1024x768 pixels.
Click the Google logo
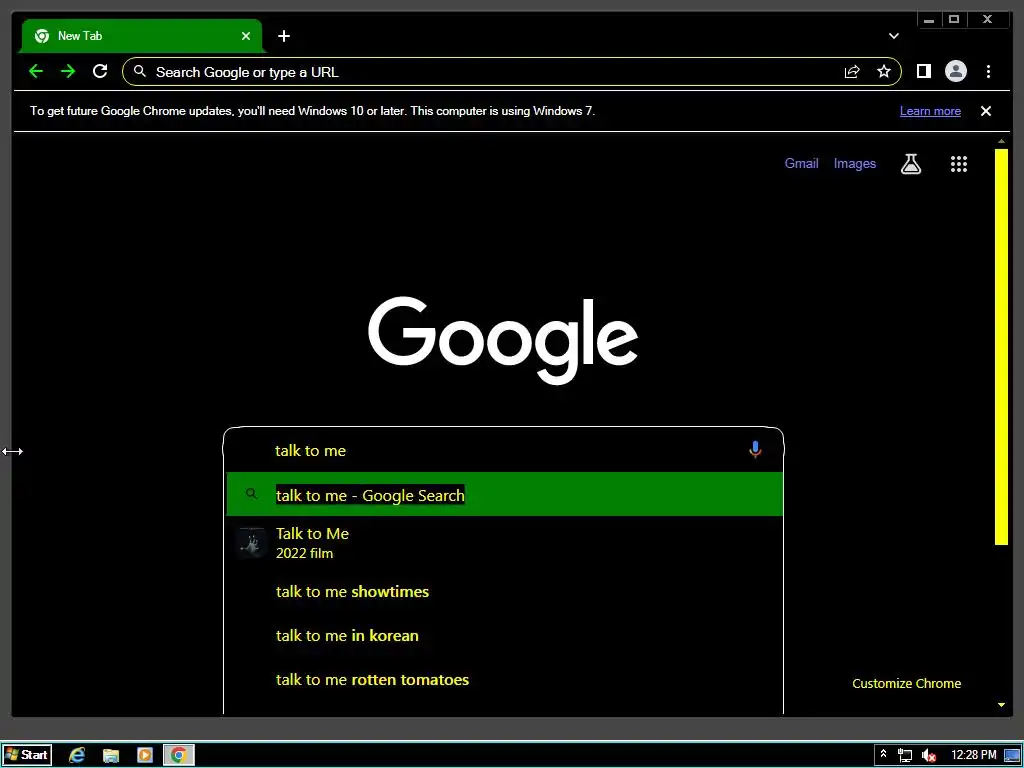503,340
